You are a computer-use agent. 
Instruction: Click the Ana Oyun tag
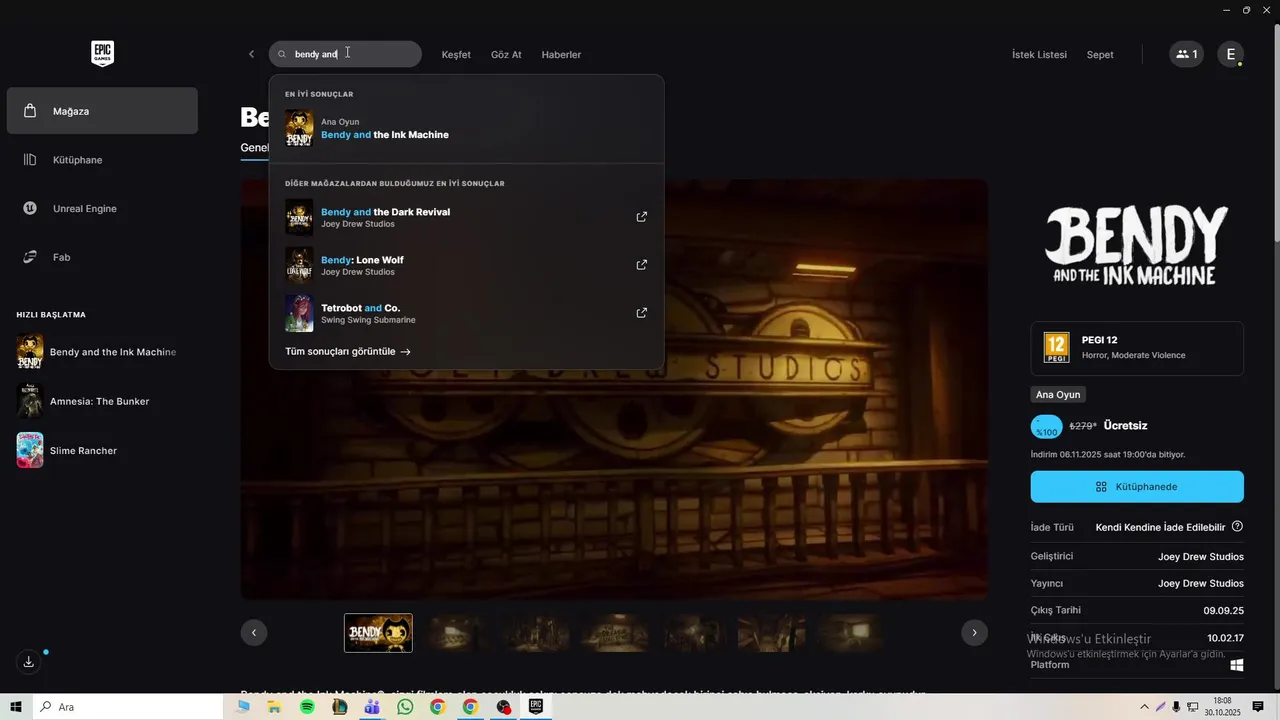pos(1058,395)
